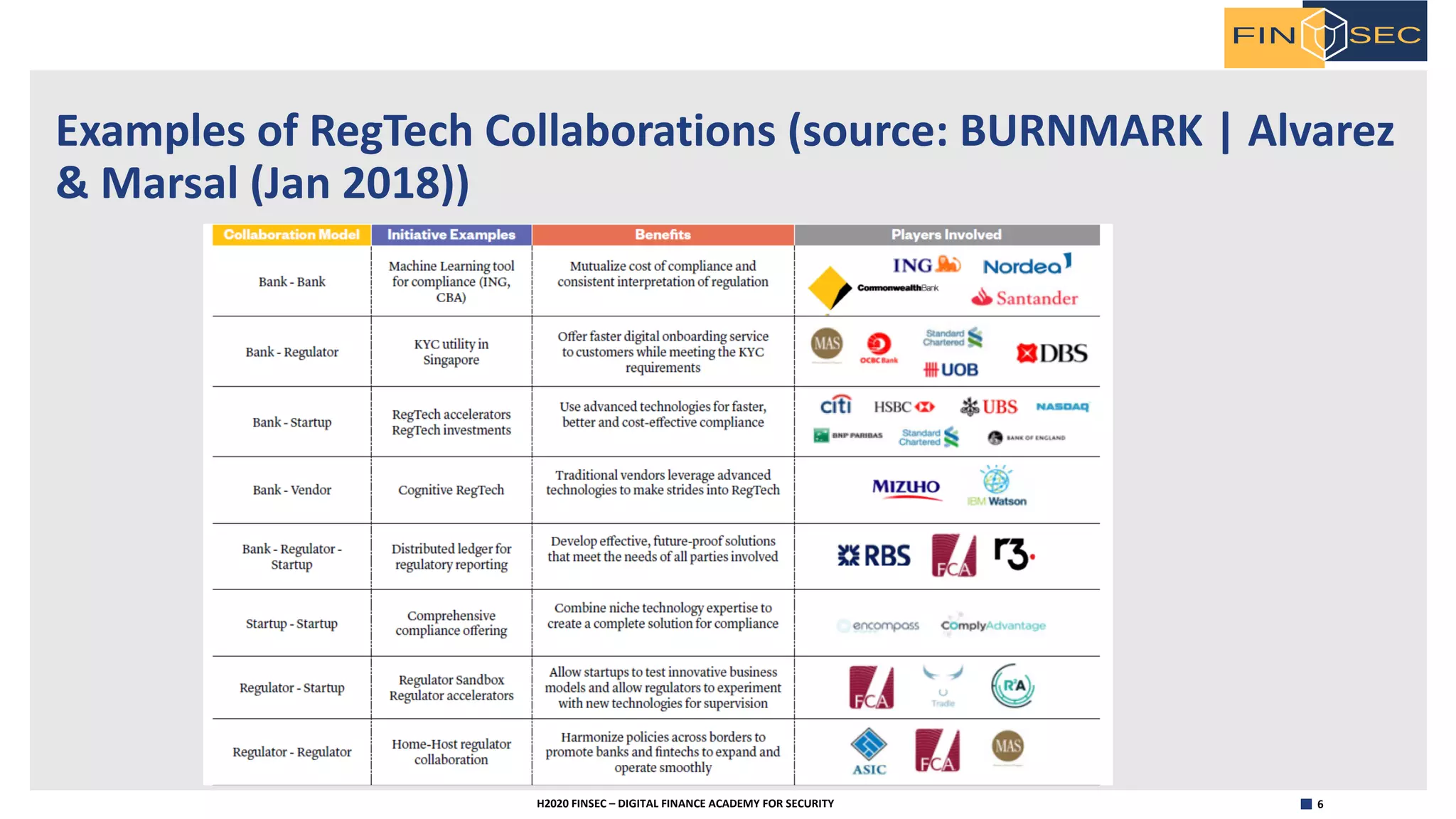Click the Citi logo
This screenshot has height=819, width=1456.
835,405
